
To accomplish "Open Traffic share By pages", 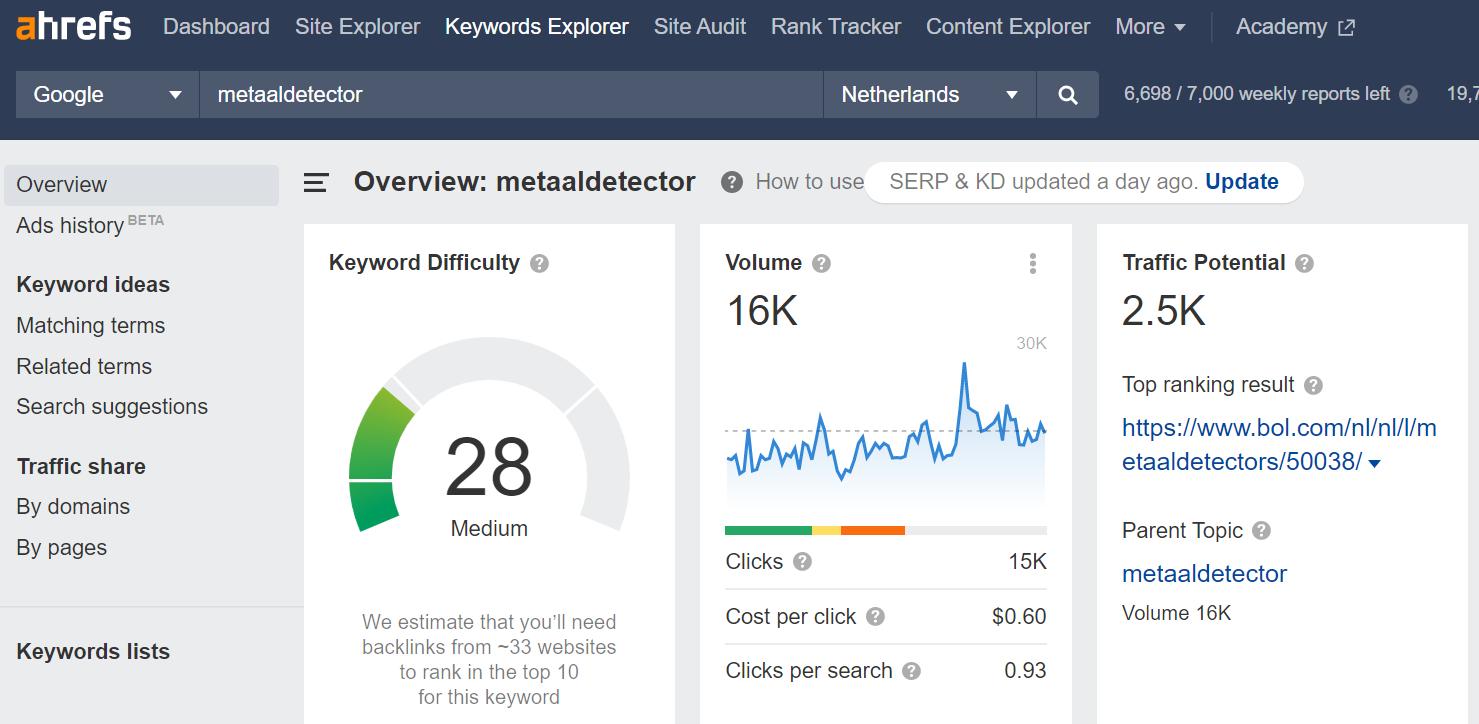I will click(61, 548).
